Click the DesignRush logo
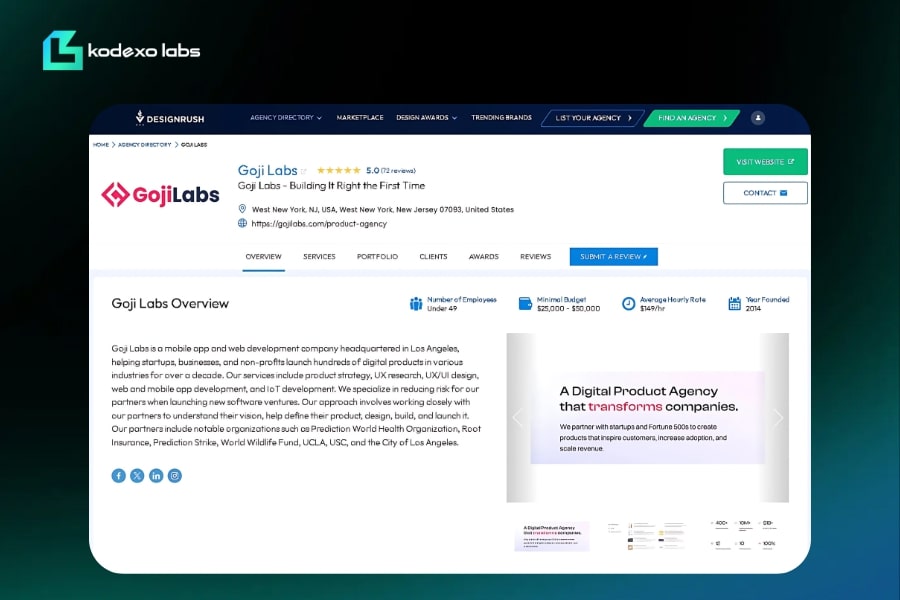 coord(170,118)
